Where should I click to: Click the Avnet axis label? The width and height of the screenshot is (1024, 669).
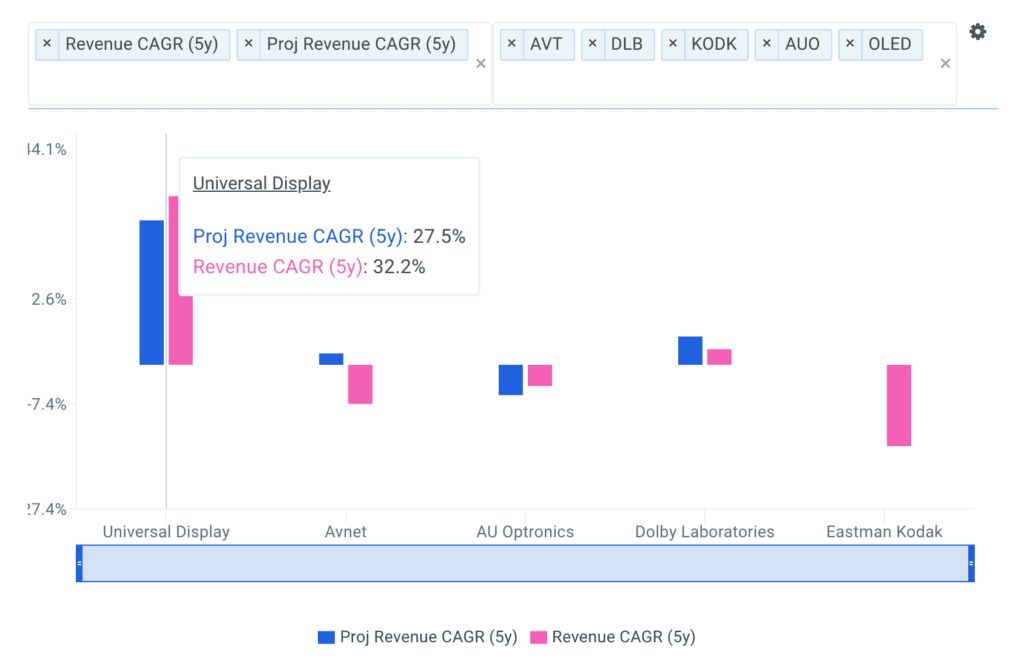coord(346,531)
